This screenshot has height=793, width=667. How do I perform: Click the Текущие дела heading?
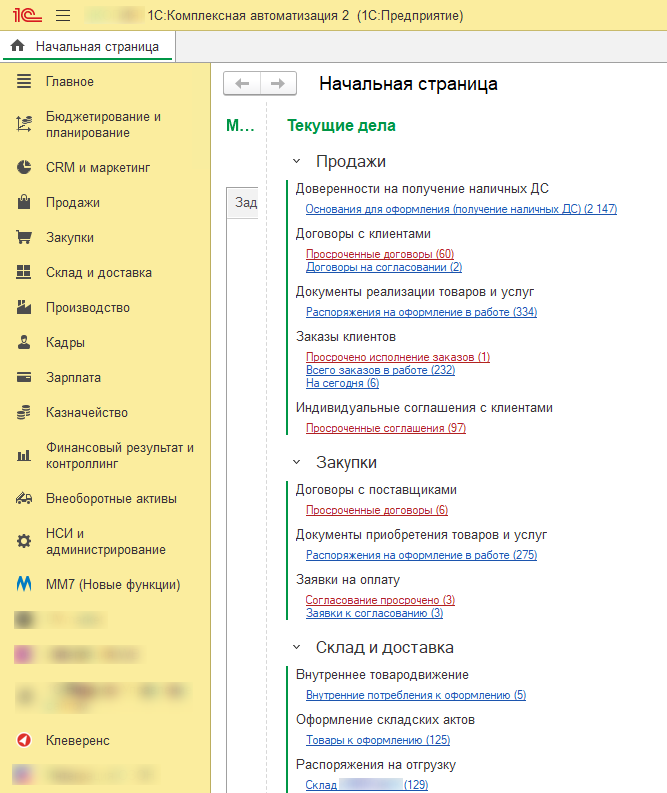pos(341,125)
